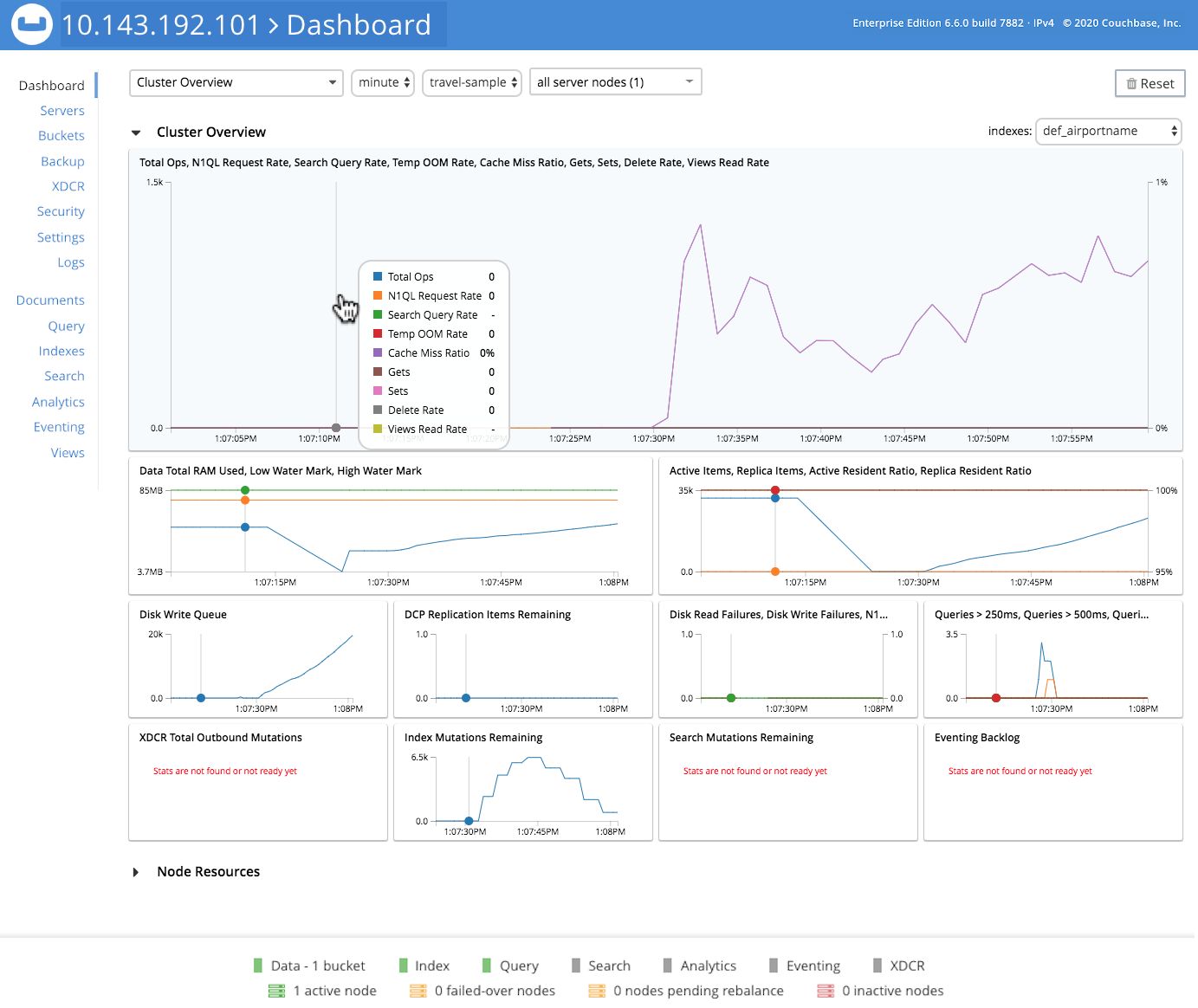Open Views in sidebar
Image resolution: width=1198 pixels, height=1008 pixels.
tap(68, 453)
